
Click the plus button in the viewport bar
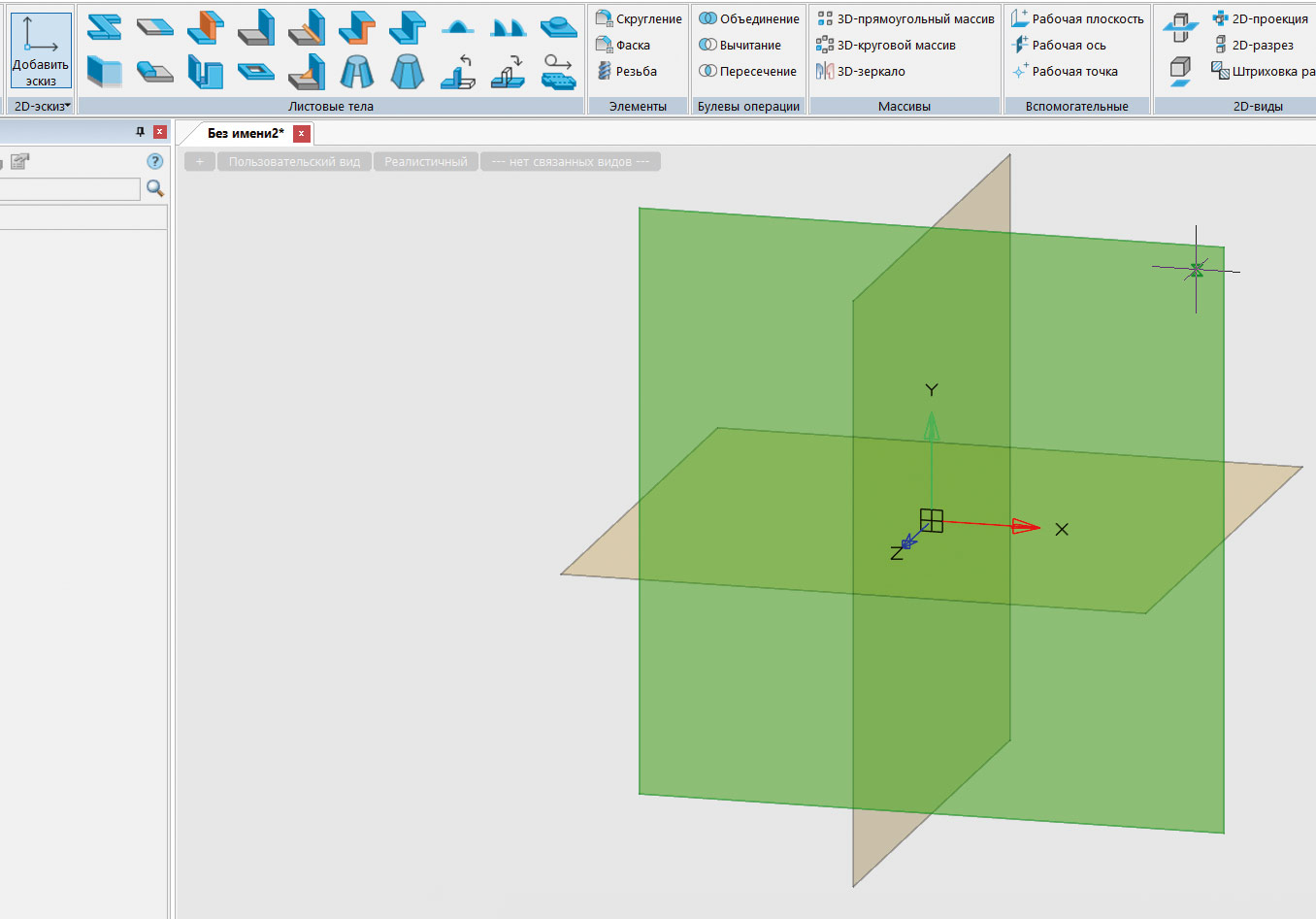(x=200, y=162)
